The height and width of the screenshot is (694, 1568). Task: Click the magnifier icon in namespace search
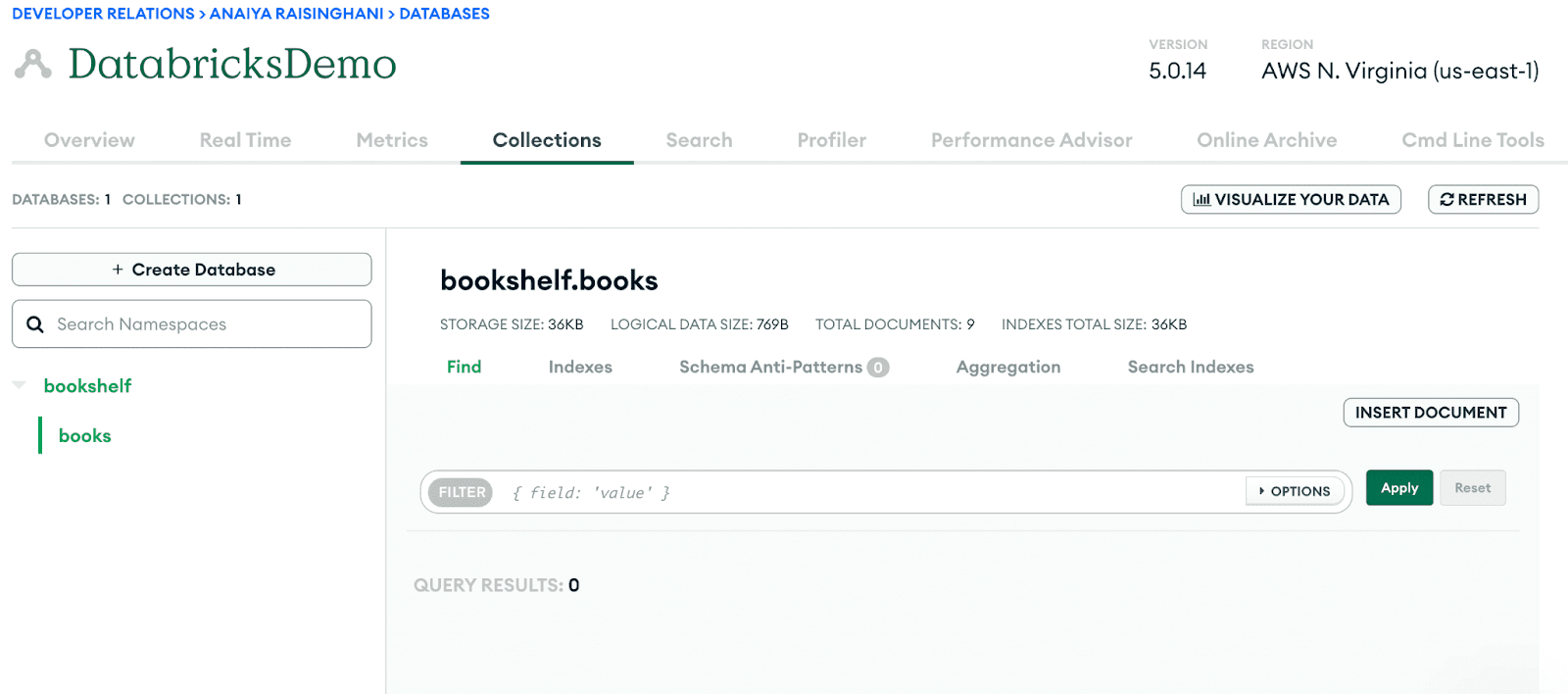pos(35,324)
